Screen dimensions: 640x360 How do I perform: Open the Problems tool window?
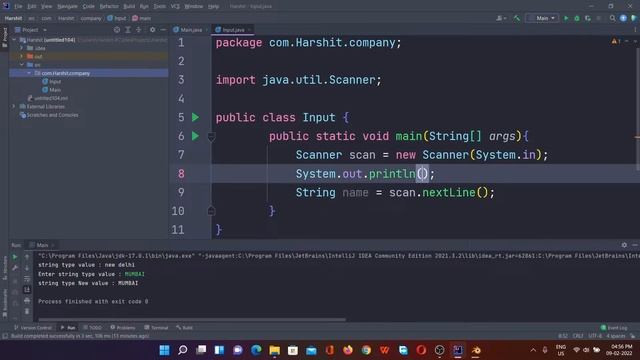123,328
